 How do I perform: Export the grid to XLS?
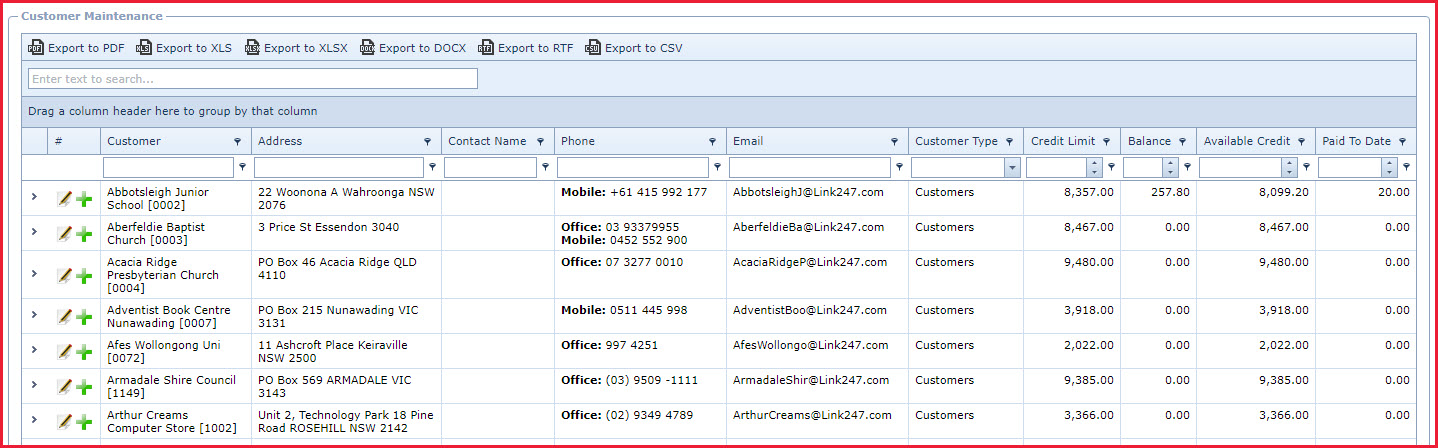tap(184, 48)
